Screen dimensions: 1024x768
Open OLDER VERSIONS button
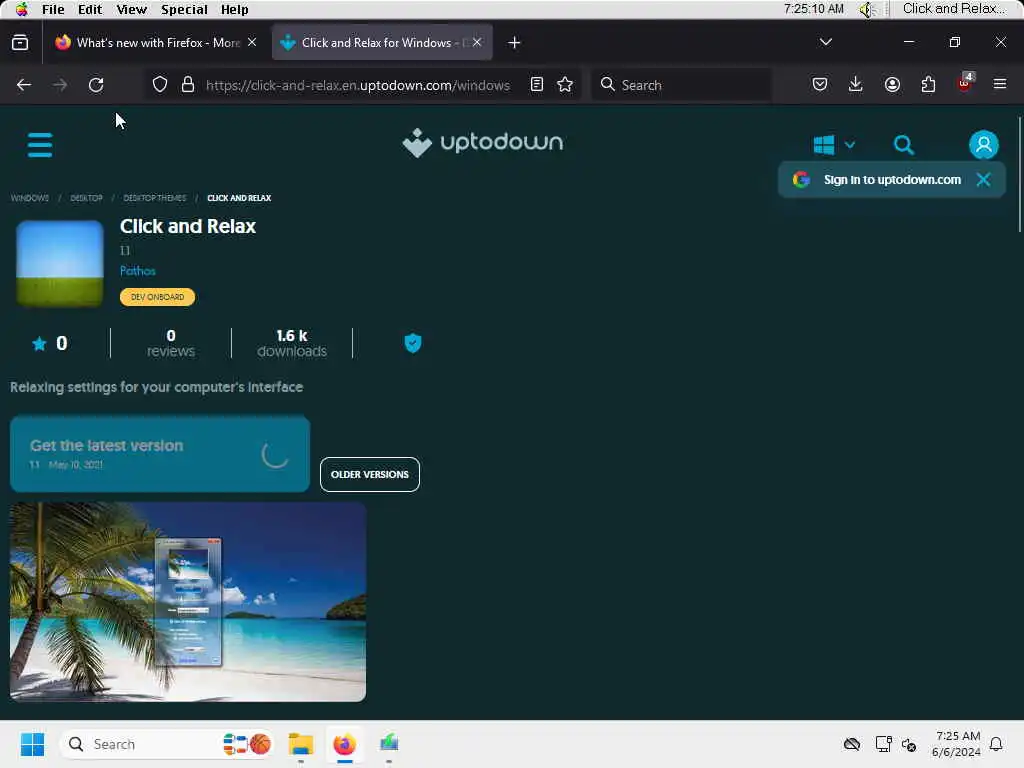coord(370,474)
